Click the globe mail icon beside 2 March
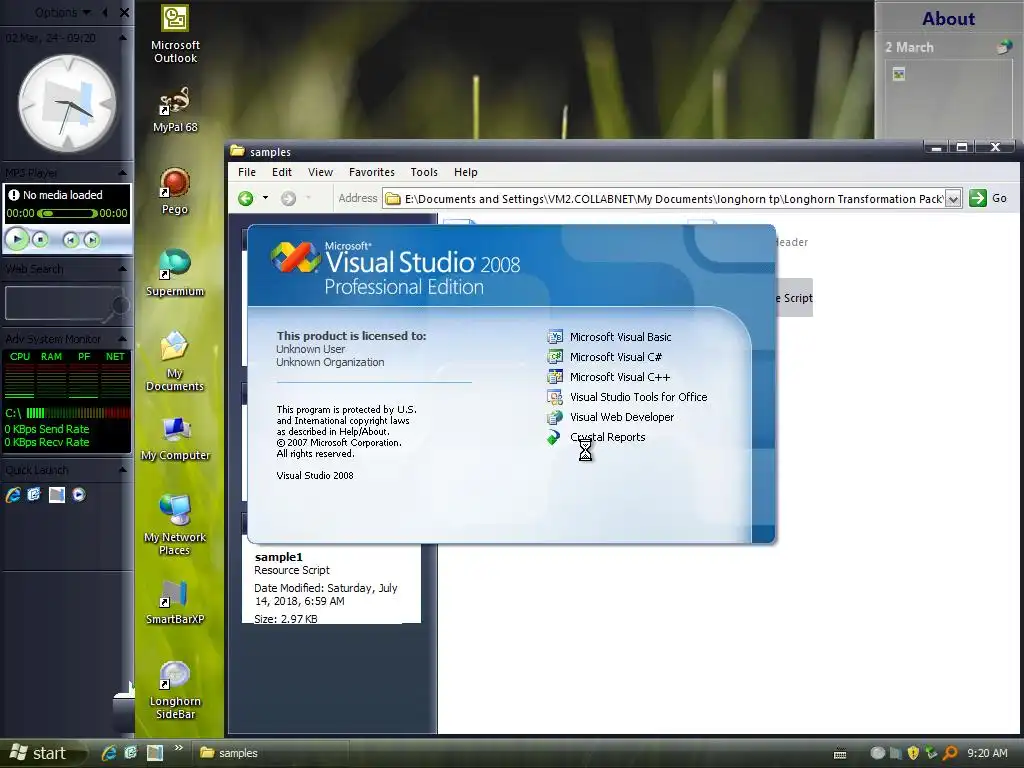 coord(1004,46)
